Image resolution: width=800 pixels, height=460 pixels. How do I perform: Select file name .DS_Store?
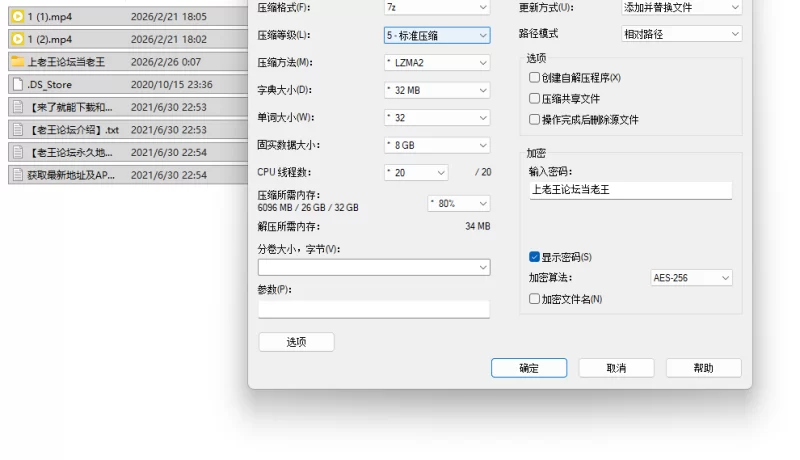tap(49, 85)
